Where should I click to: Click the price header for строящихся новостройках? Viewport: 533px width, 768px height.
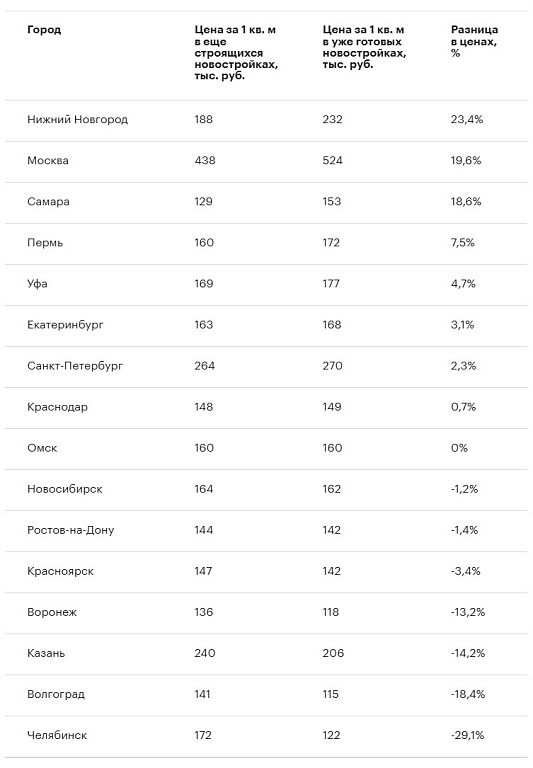pos(236,52)
